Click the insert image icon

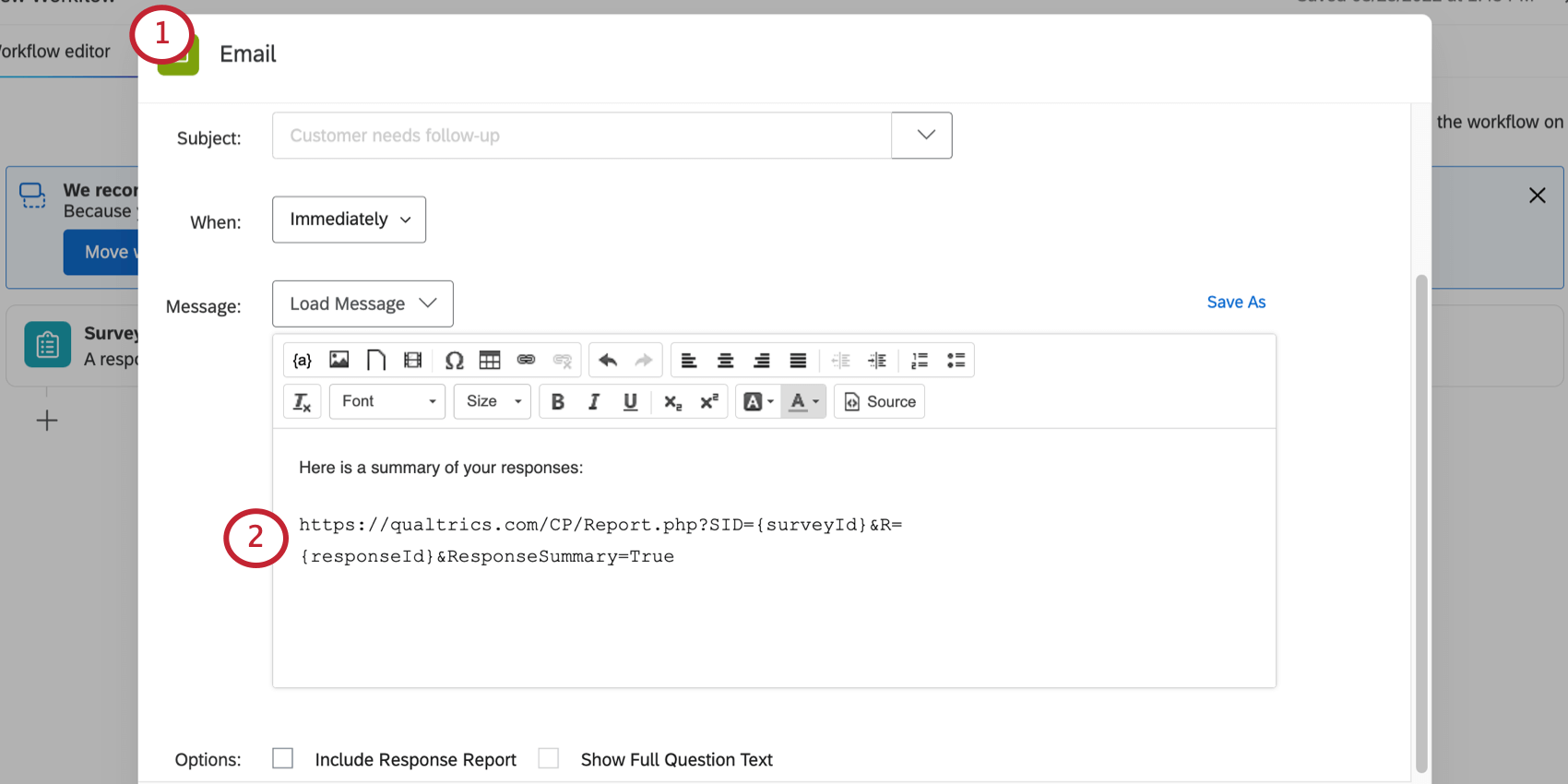tap(339, 361)
